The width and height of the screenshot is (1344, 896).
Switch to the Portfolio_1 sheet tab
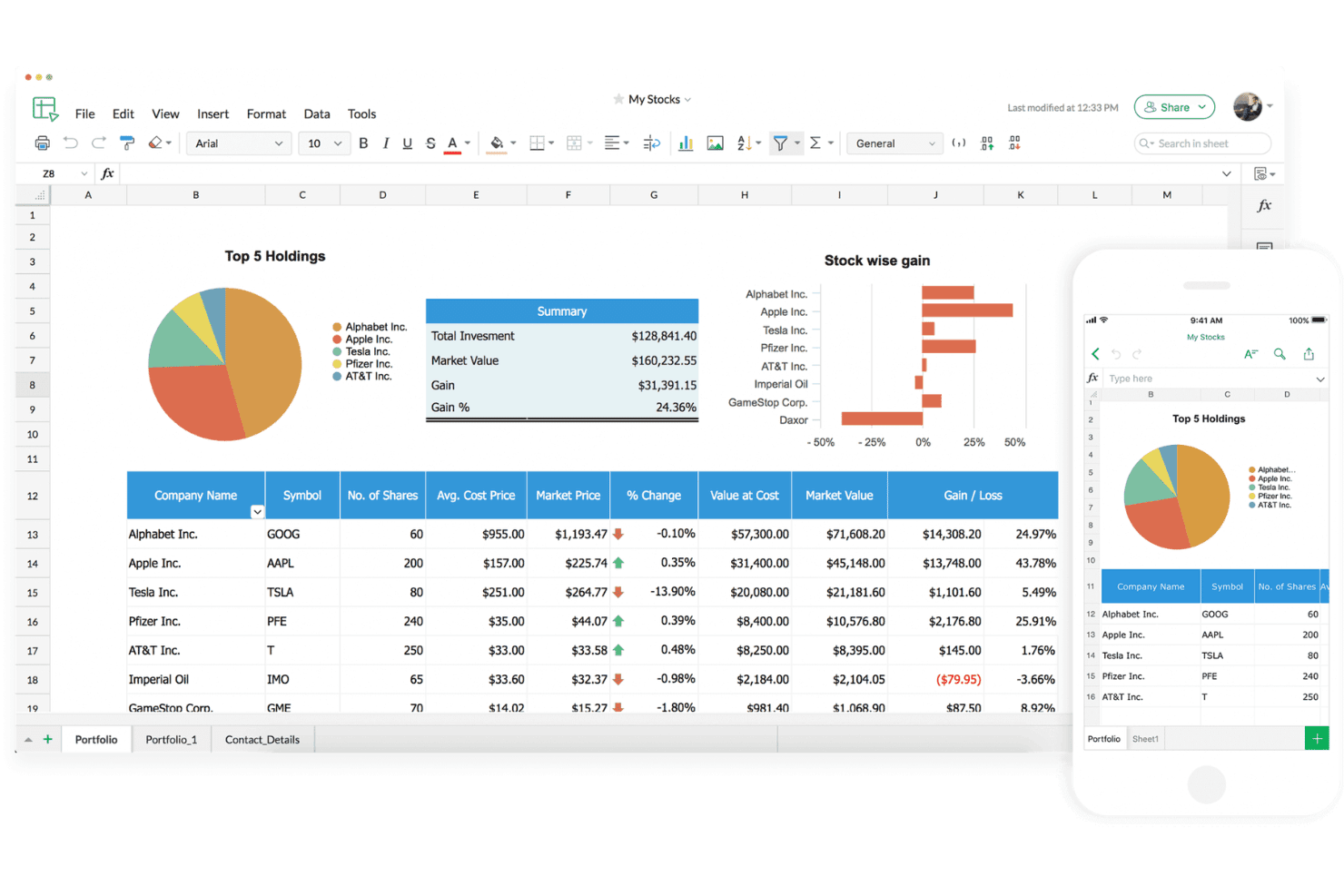pos(172,740)
